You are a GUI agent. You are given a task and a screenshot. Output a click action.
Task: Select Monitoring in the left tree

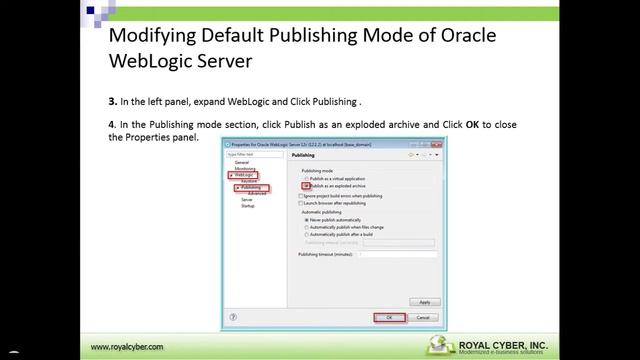(x=245, y=169)
